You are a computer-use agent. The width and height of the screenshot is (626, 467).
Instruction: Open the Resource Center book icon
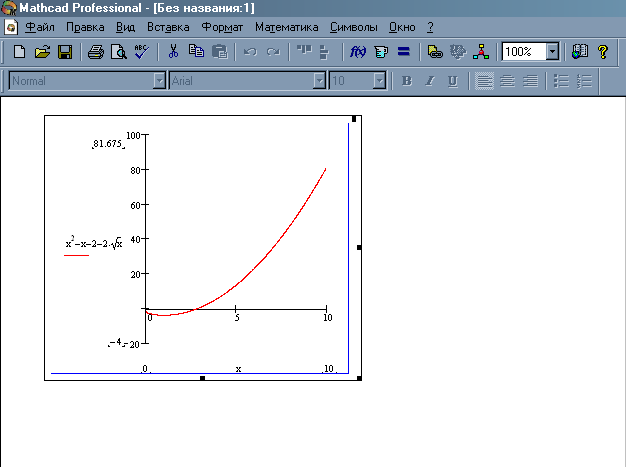(x=580, y=52)
